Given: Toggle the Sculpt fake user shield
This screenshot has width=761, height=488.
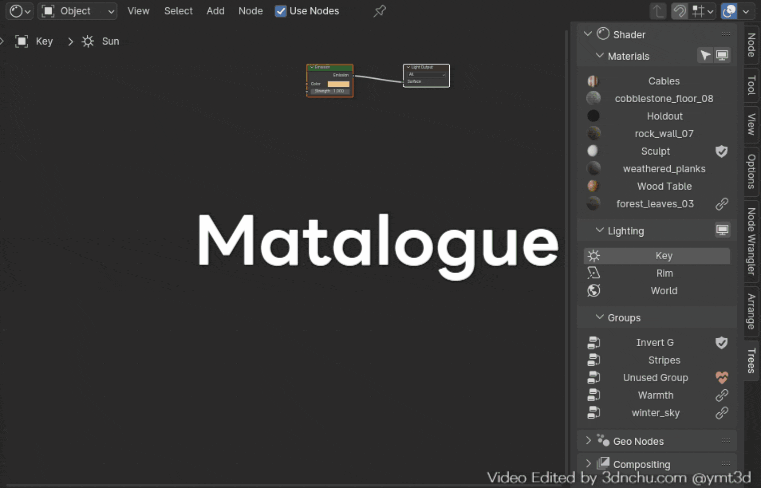Looking at the screenshot, I should click(x=722, y=151).
